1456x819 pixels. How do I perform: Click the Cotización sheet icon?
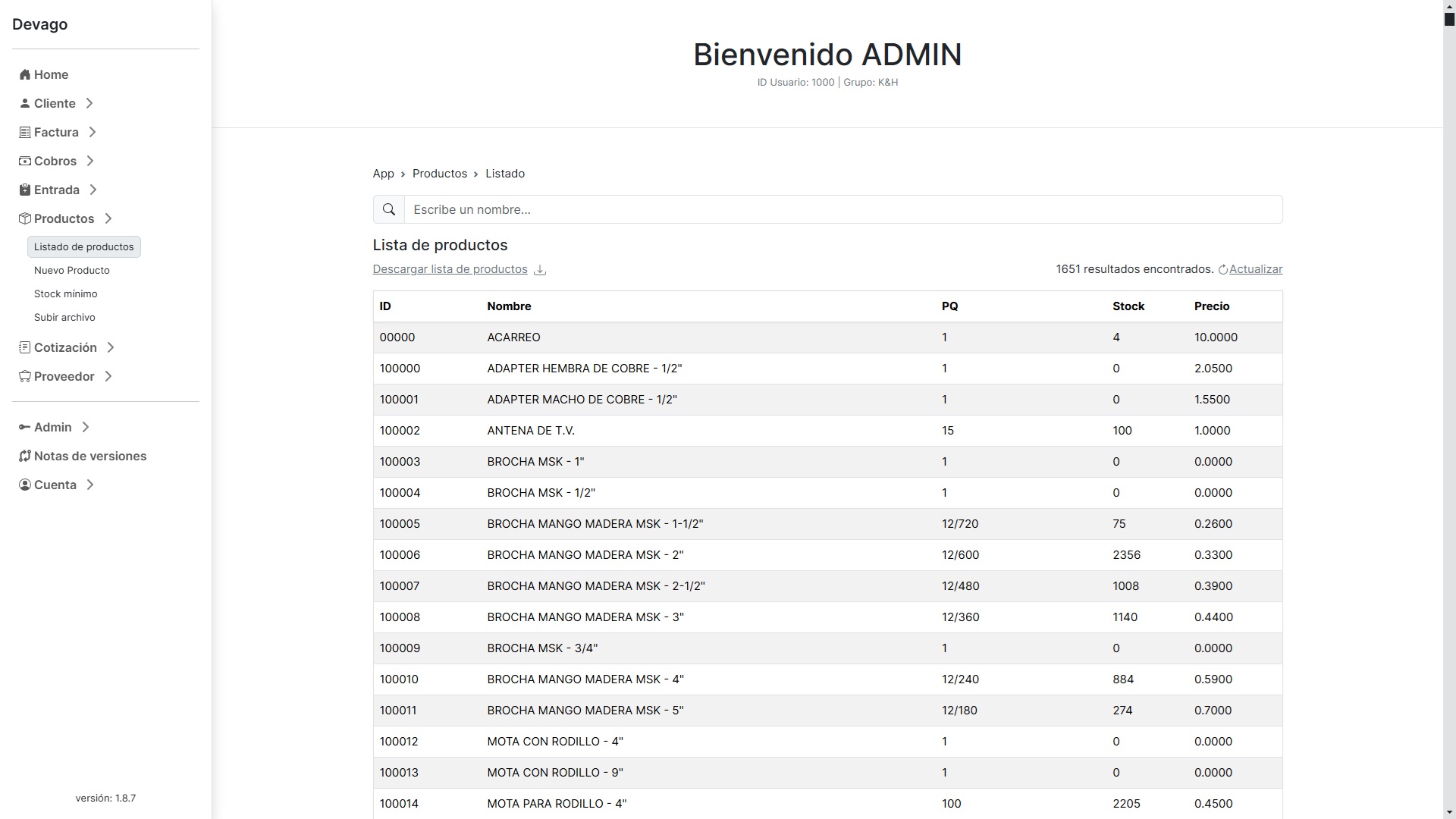pyautogui.click(x=25, y=347)
